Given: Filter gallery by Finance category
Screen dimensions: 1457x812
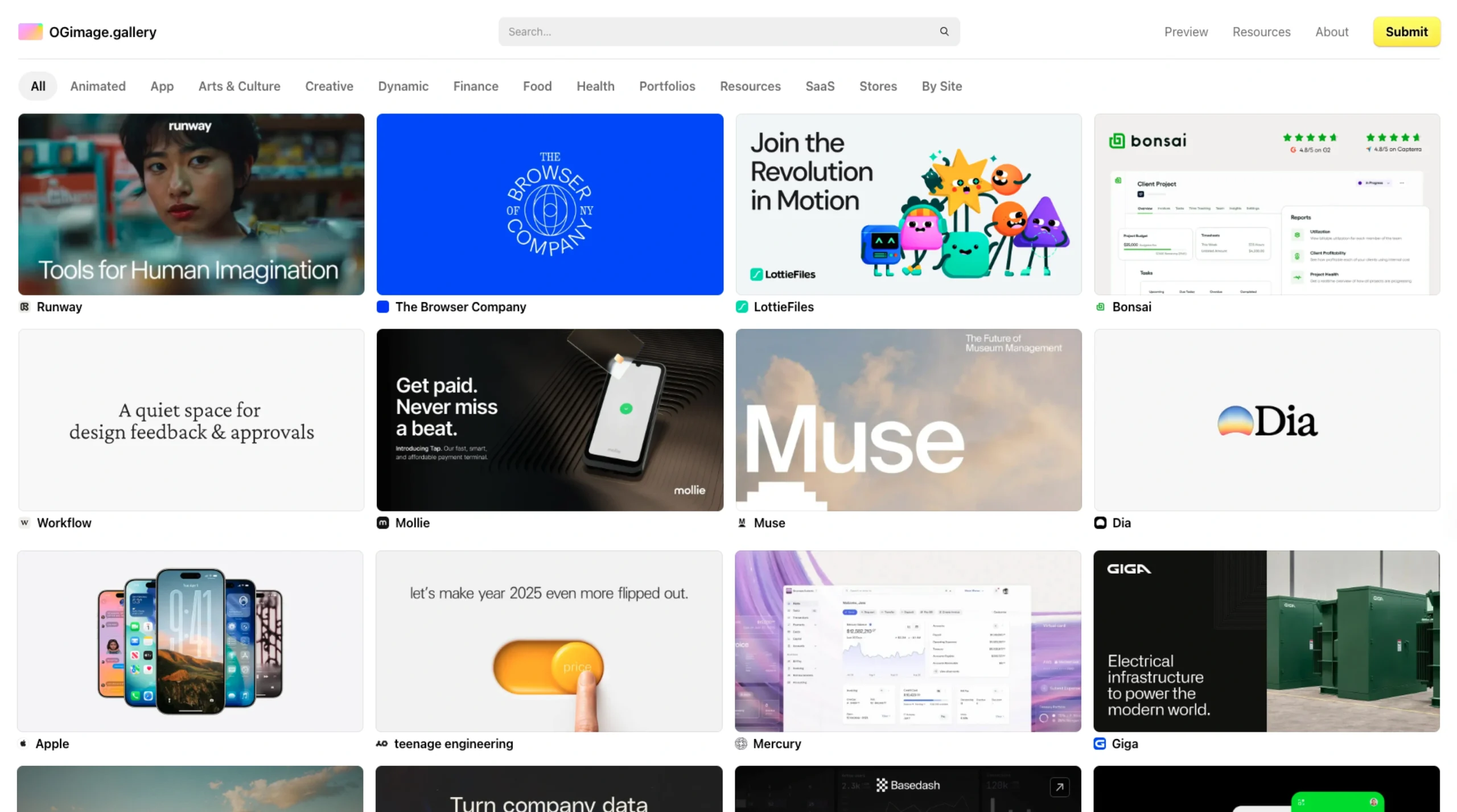Looking at the screenshot, I should (475, 86).
